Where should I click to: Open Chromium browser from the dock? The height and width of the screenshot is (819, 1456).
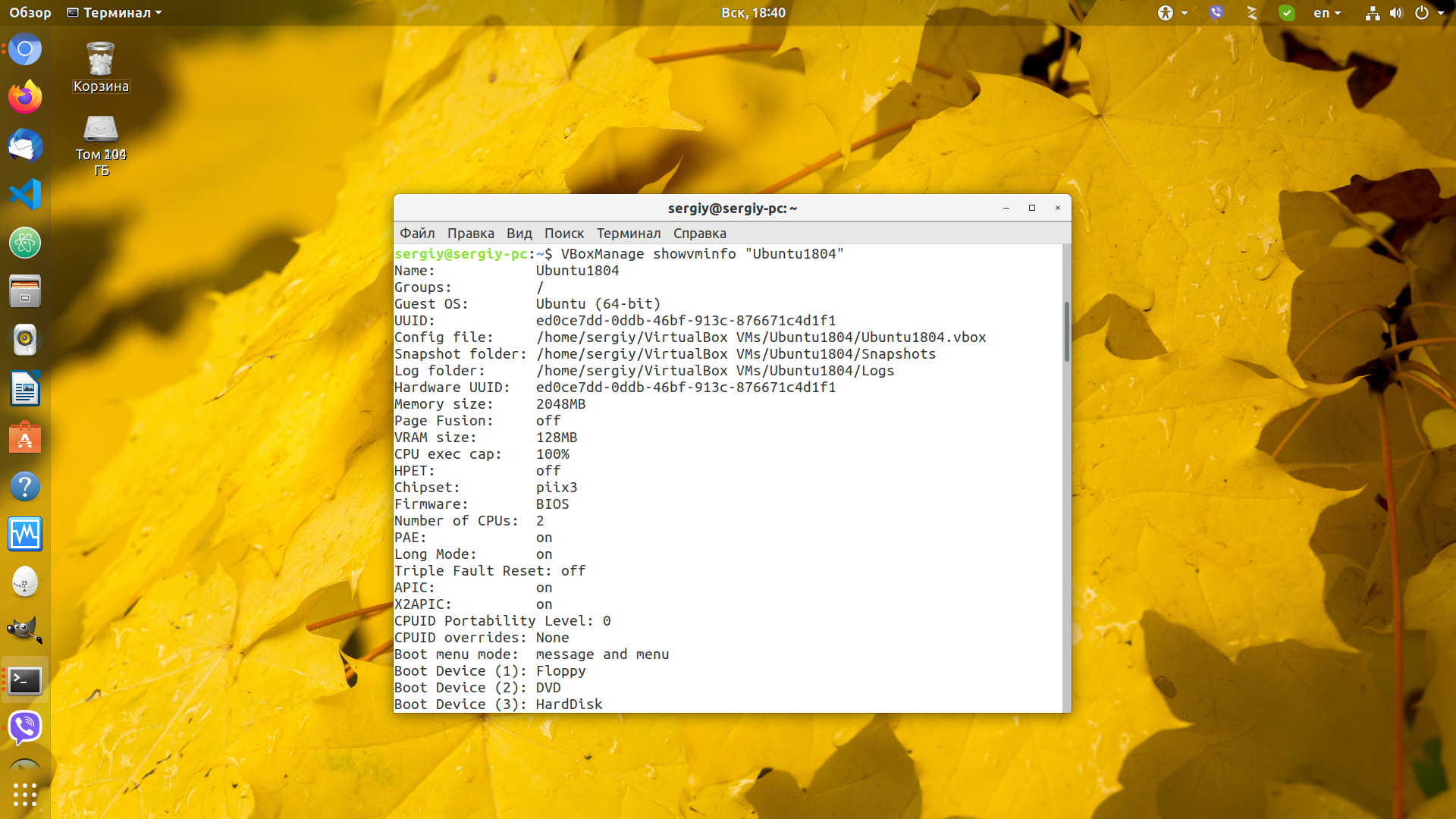(25, 49)
